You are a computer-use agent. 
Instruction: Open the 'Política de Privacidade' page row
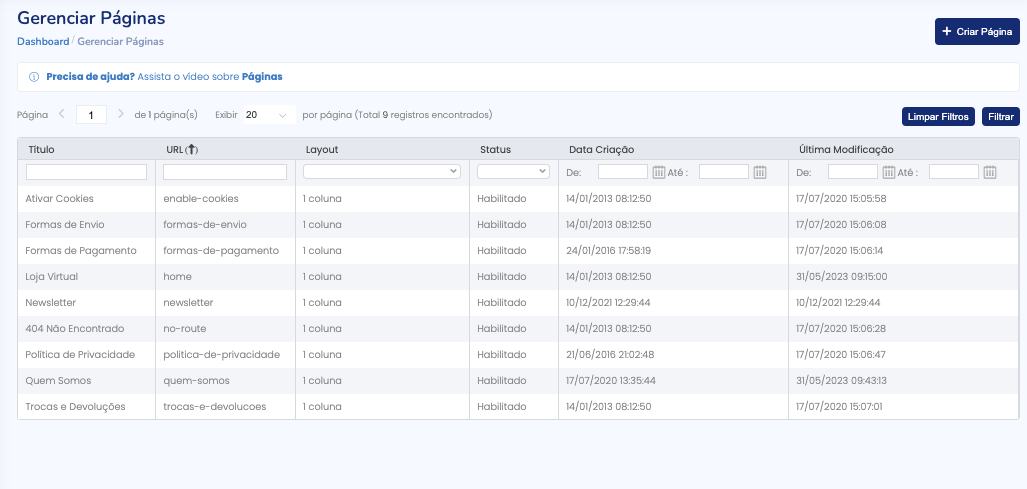(x=81, y=355)
